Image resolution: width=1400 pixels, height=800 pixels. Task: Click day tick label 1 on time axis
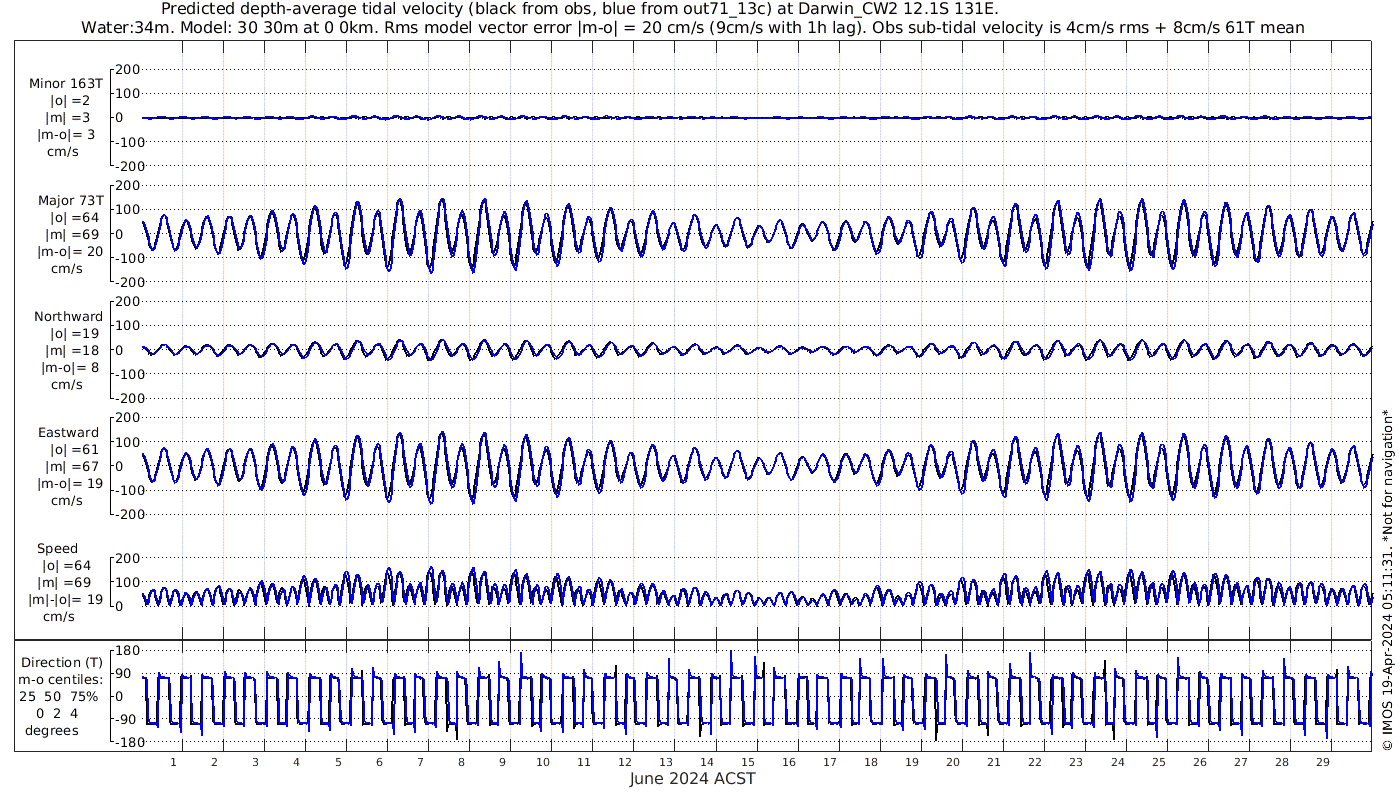pyautogui.click(x=174, y=762)
